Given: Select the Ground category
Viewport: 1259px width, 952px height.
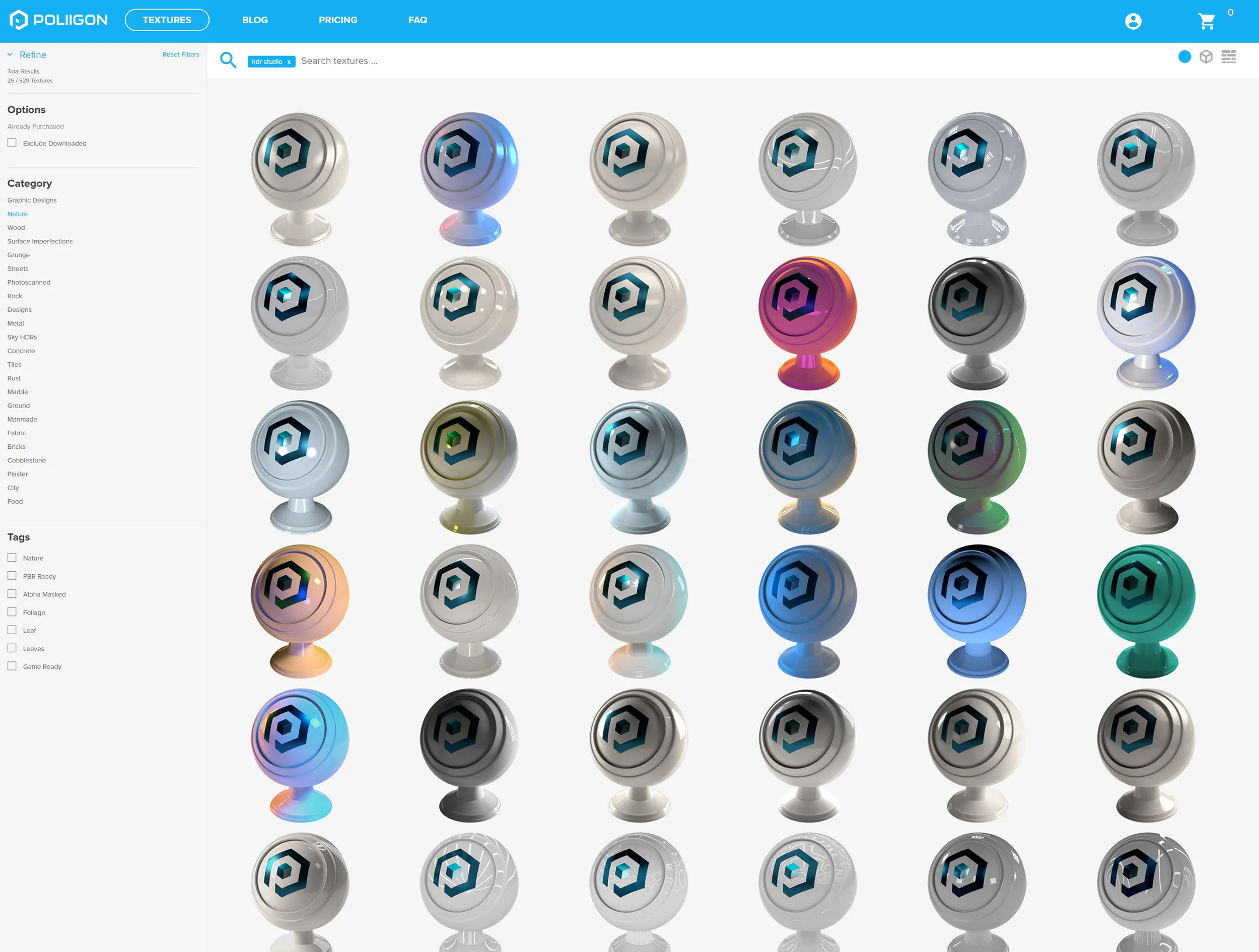Looking at the screenshot, I should coord(18,405).
